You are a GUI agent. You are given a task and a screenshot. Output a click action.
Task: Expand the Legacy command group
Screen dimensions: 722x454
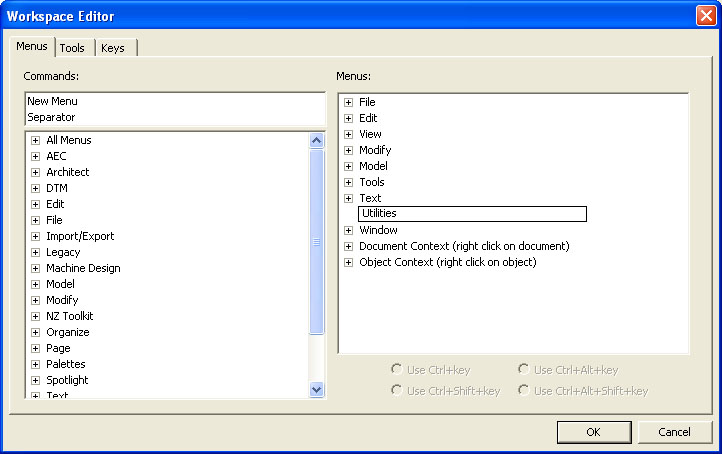click(35, 252)
